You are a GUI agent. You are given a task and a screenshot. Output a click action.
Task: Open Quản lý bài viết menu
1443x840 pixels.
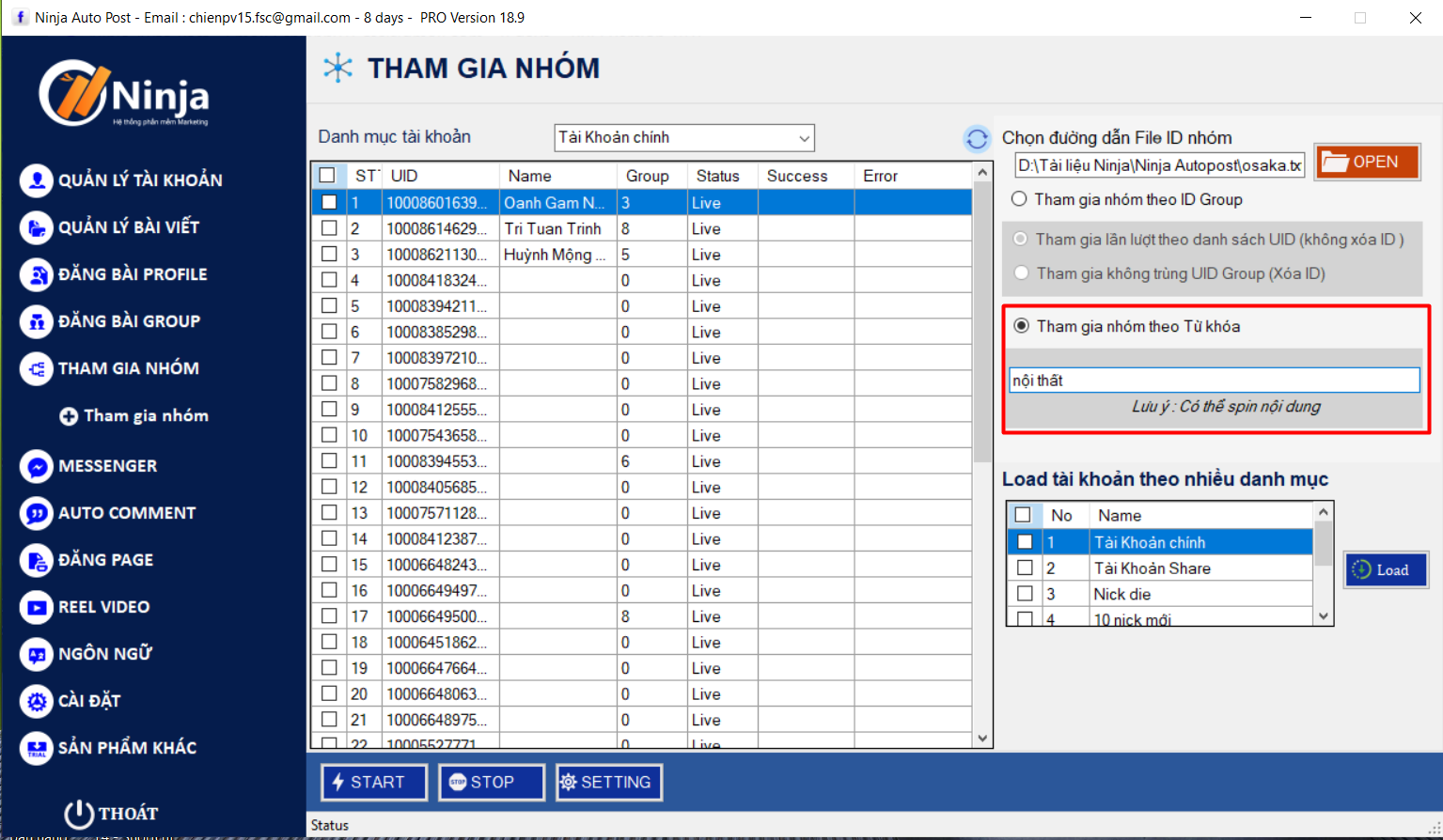129,227
